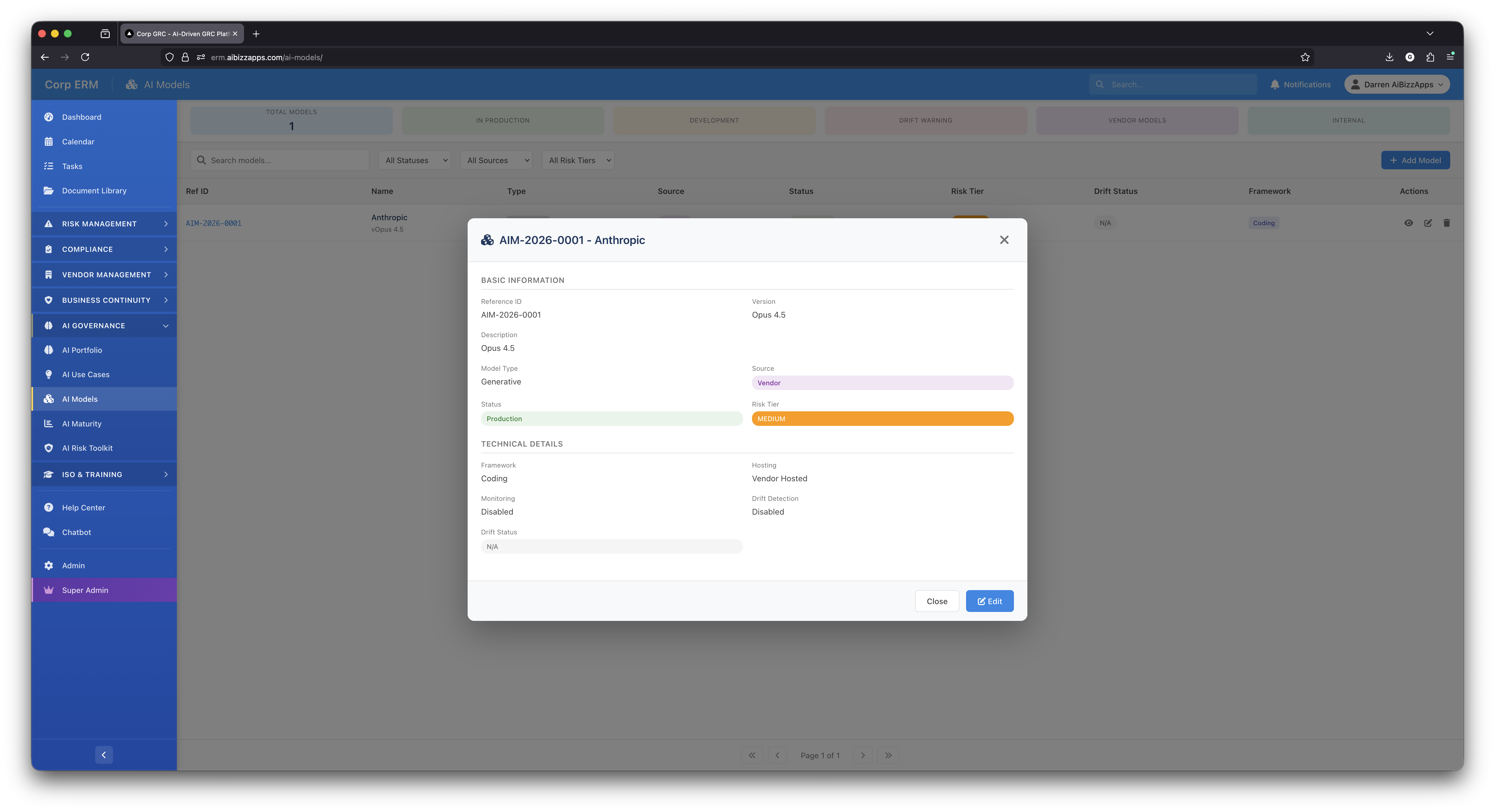The width and height of the screenshot is (1495, 812).
Task: Close the model details dialog with X
Action: tap(1004, 240)
